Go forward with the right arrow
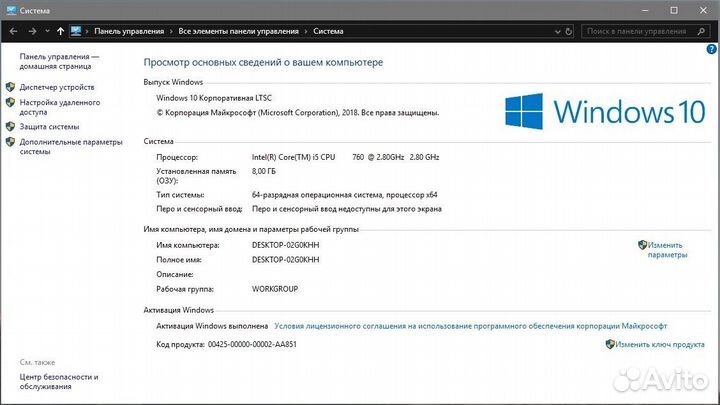This screenshot has height=405, width=720. tap(32, 31)
